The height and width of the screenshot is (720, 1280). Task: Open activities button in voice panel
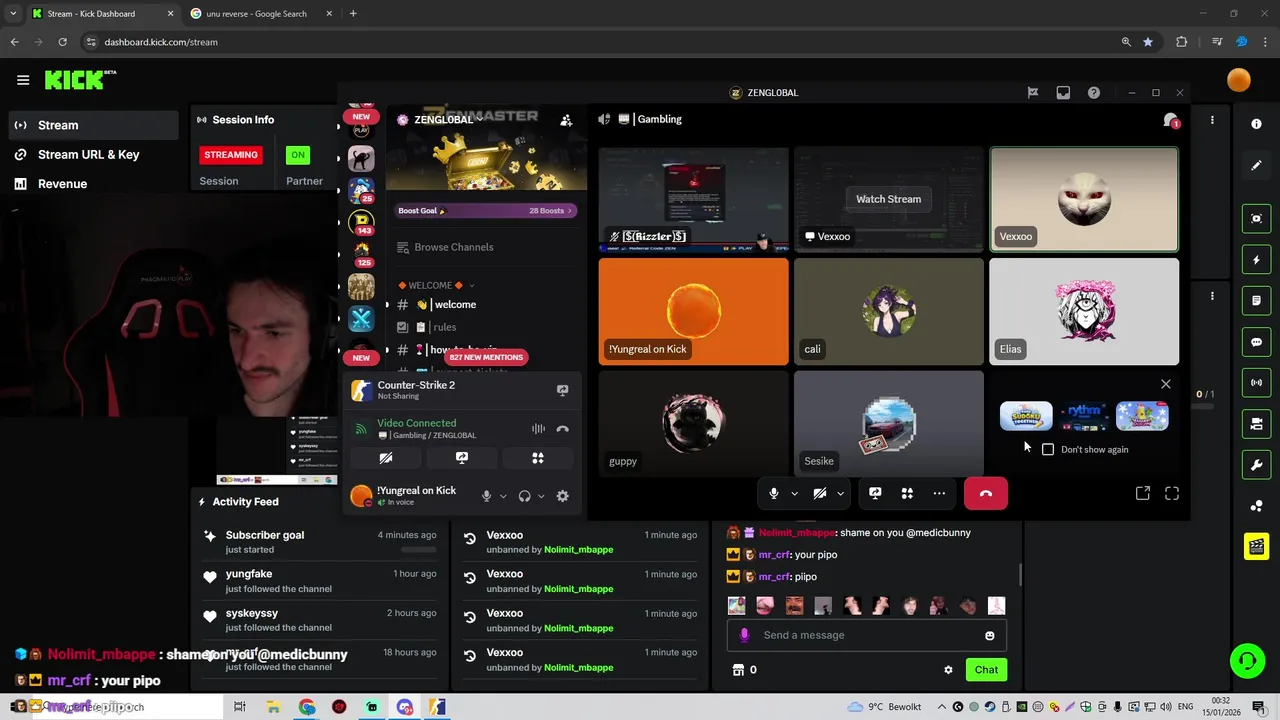point(538,458)
